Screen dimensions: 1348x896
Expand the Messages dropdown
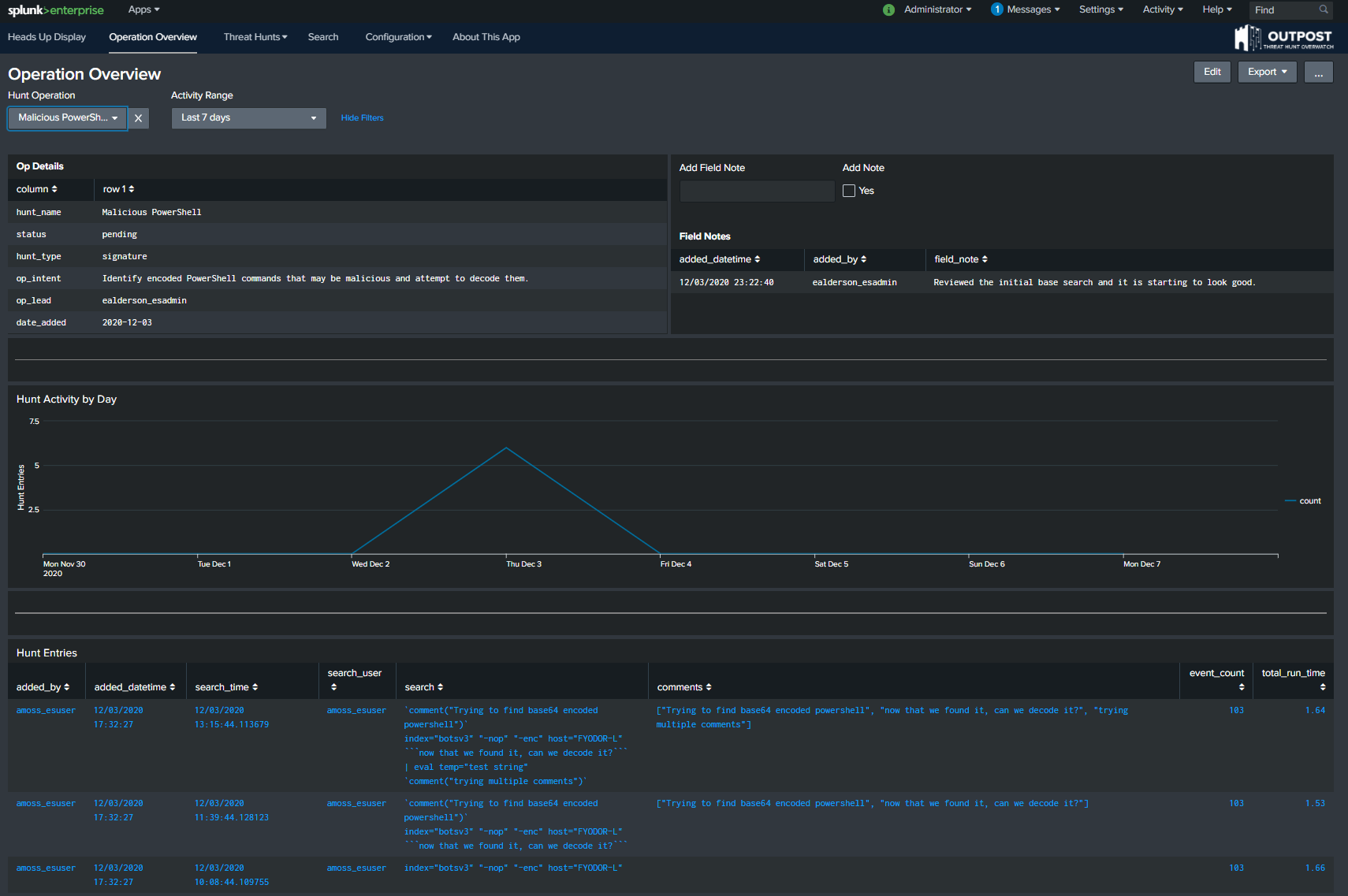1033,9
